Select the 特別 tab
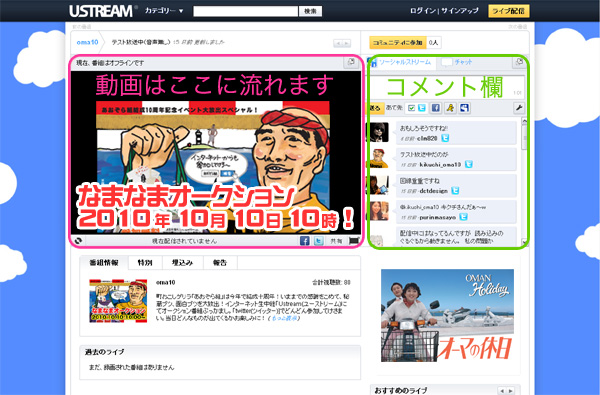600x395 pixels. click(145, 263)
